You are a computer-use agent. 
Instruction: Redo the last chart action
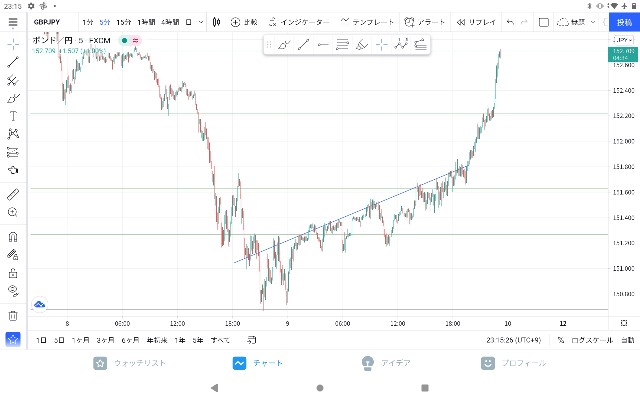pyautogui.click(x=524, y=22)
